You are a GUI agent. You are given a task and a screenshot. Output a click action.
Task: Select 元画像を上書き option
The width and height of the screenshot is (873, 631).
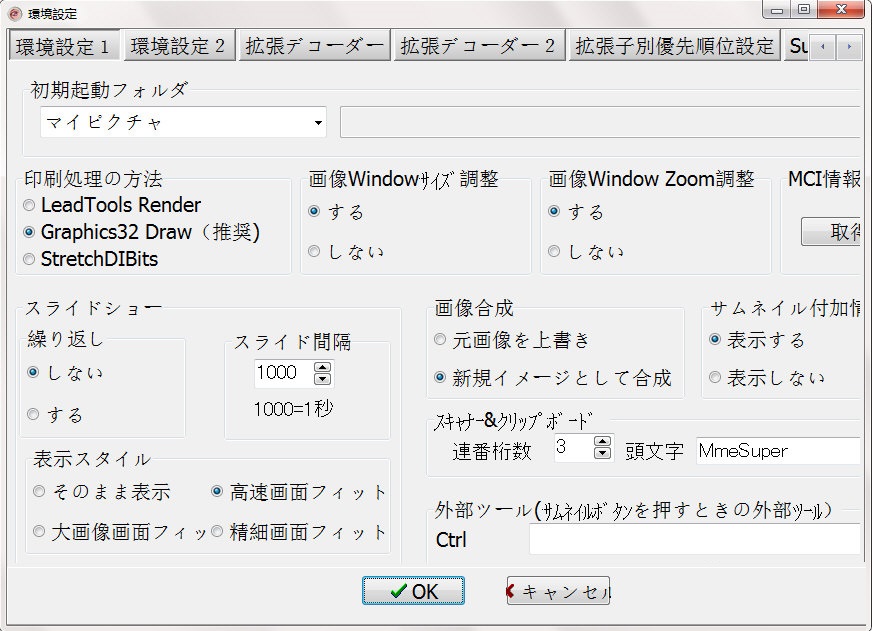tap(440, 339)
